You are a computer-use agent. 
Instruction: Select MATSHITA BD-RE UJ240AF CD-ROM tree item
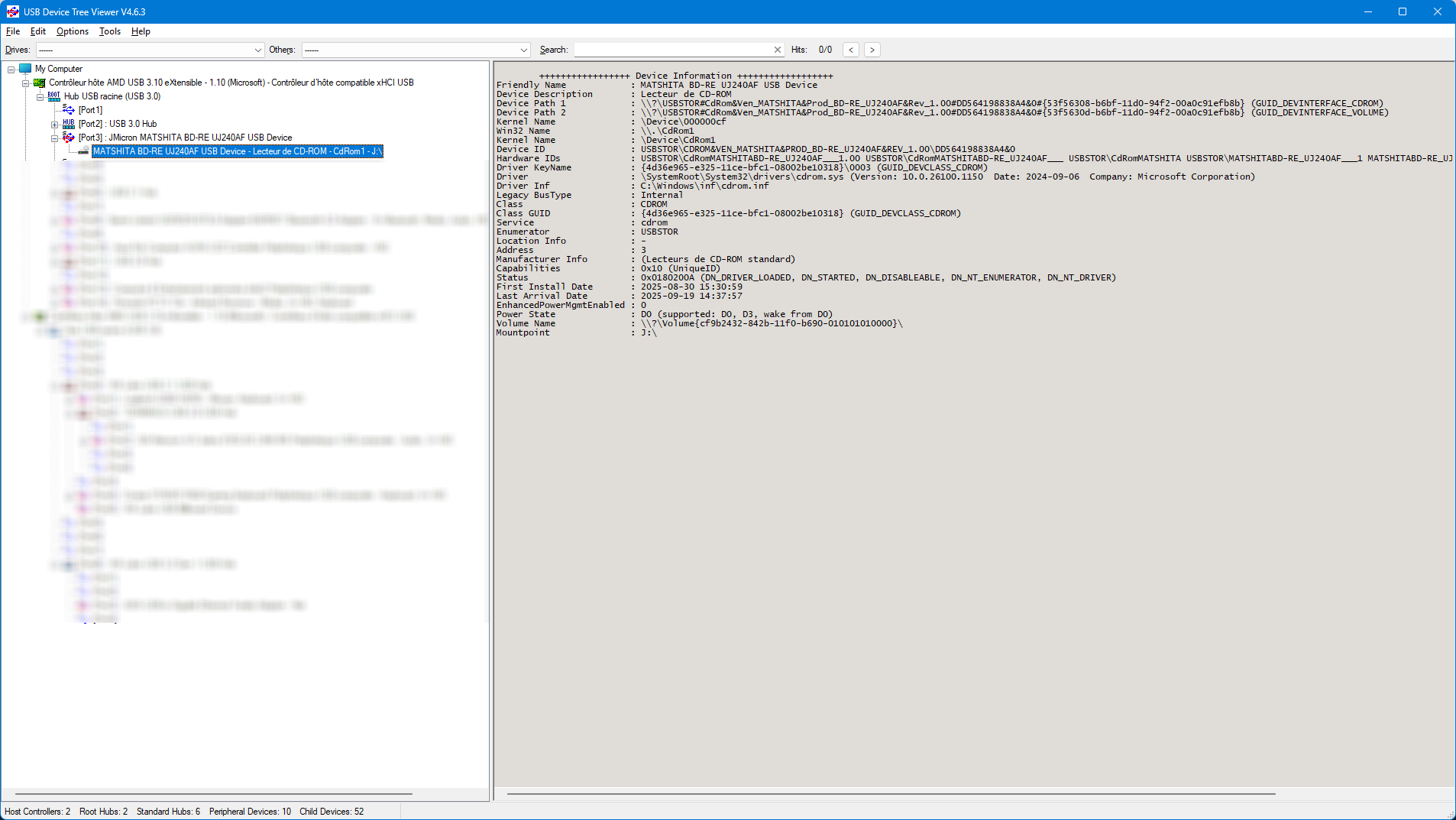coord(238,151)
